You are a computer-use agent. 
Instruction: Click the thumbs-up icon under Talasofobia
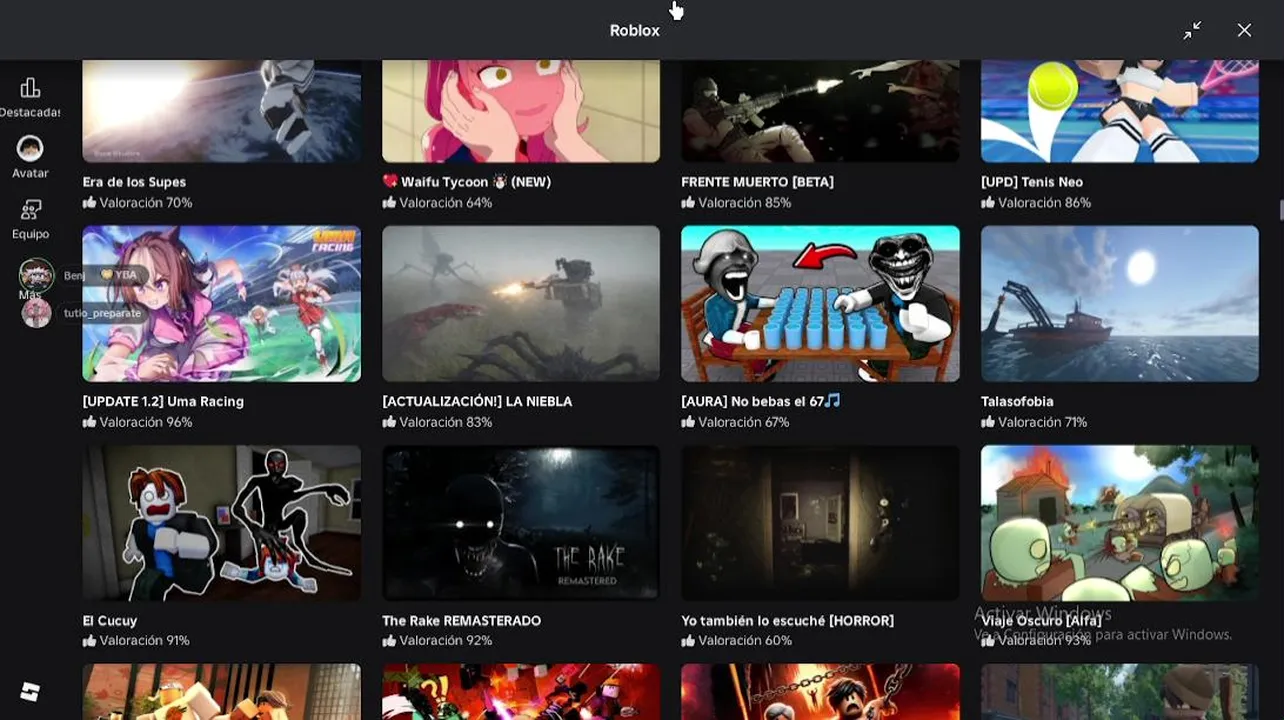pos(988,422)
